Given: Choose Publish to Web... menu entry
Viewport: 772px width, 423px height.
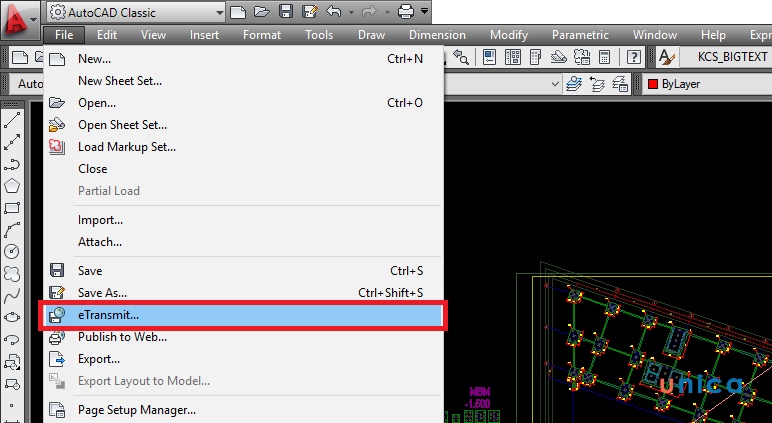Looking at the screenshot, I should (243, 337).
